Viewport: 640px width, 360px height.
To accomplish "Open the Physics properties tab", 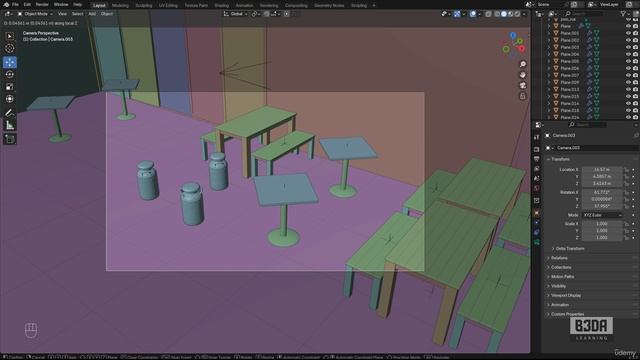I will tap(537, 222).
